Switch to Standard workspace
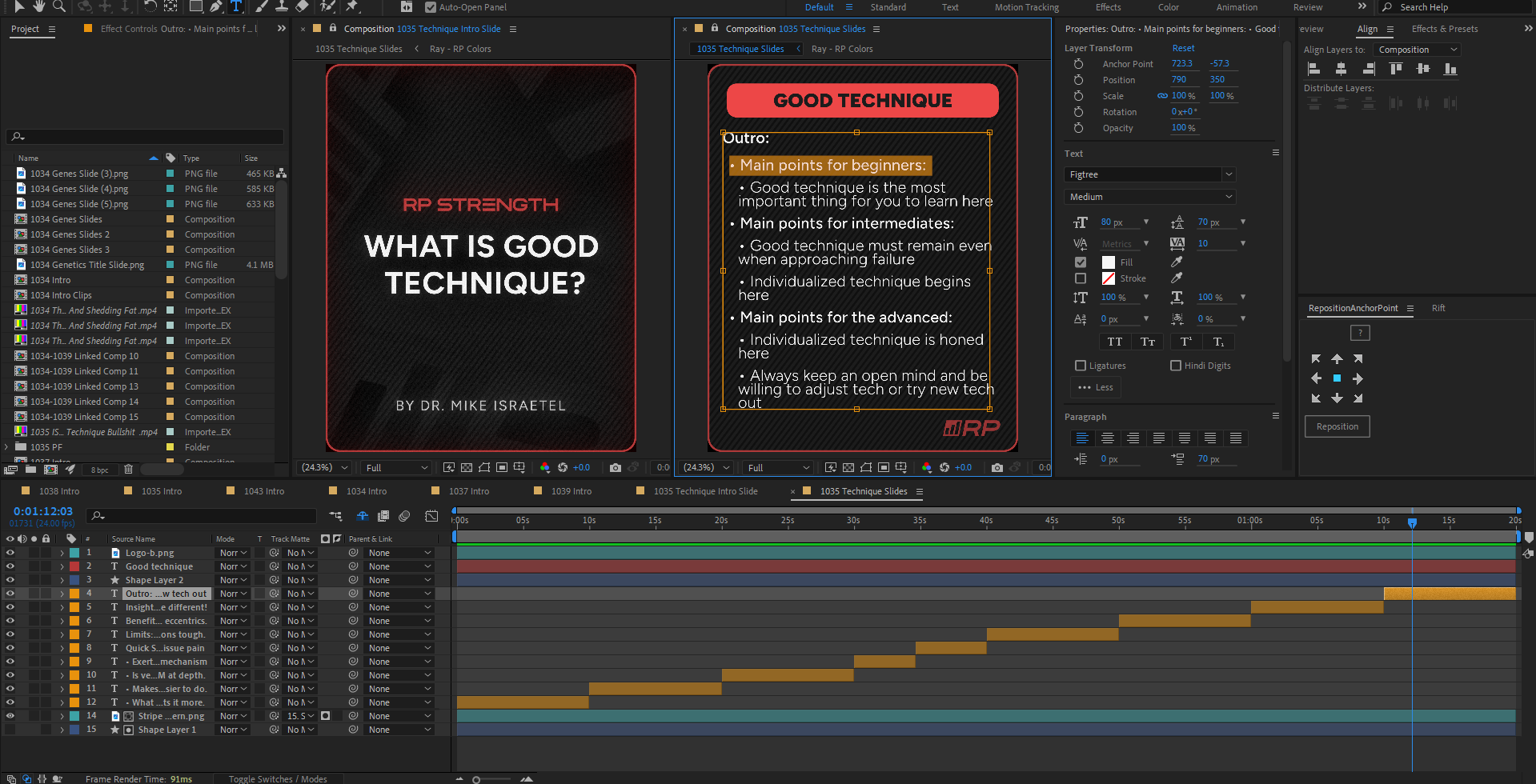1536x784 pixels. pyautogui.click(x=888, y=7)
